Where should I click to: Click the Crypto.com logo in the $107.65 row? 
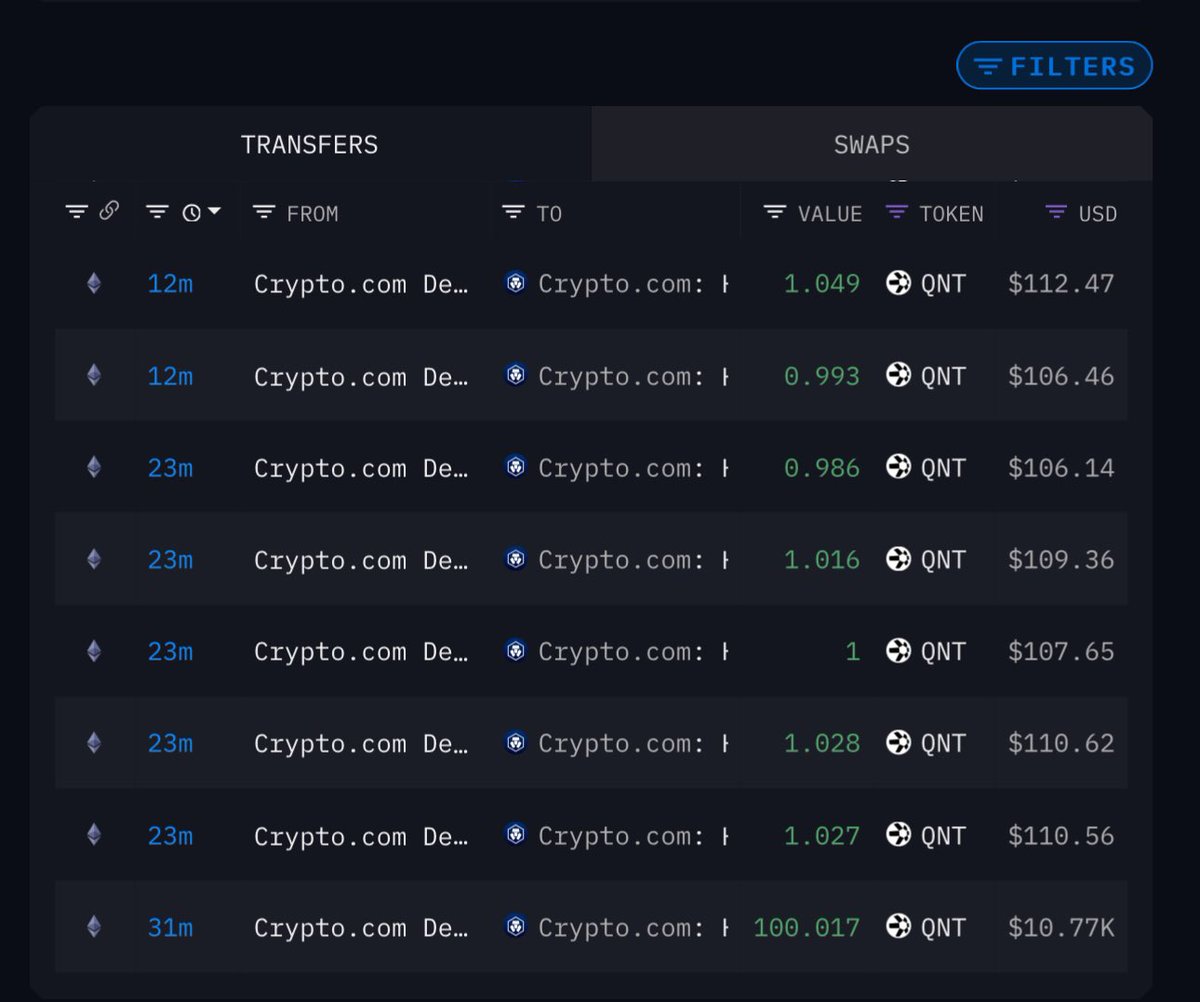515,651
